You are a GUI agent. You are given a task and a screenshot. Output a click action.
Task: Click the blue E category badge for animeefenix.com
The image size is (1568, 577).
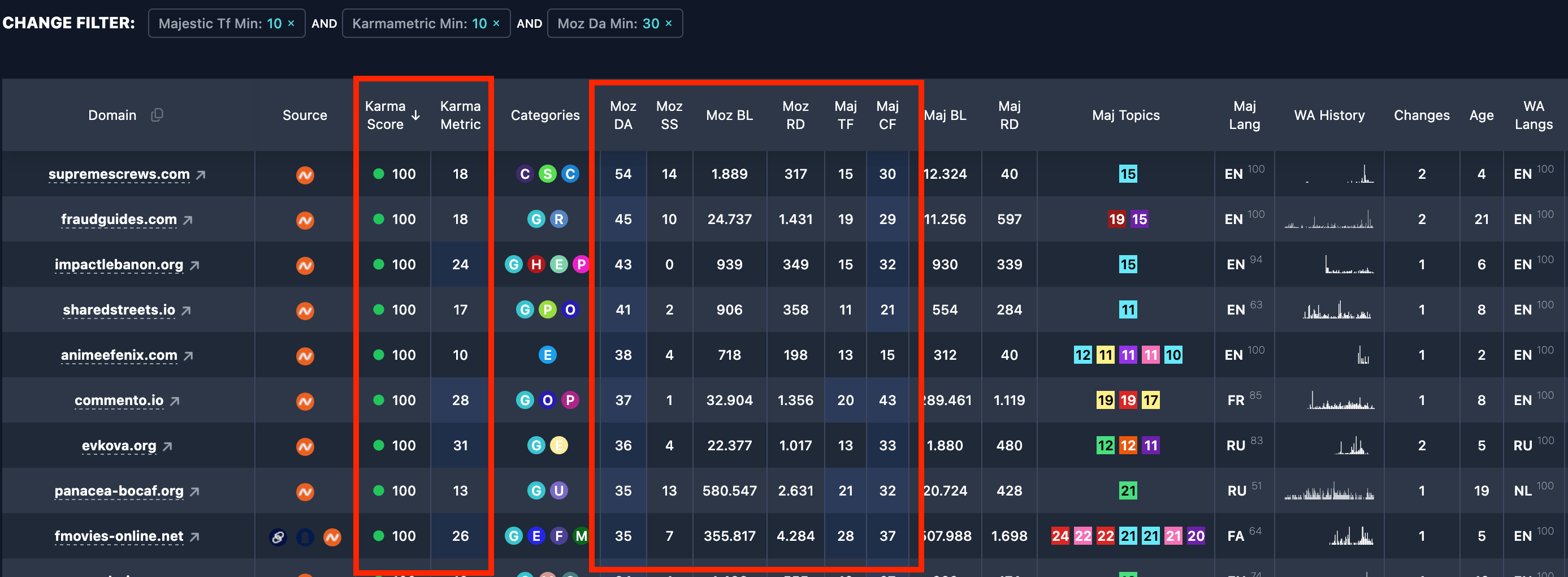pyautogui.click(x=547, y=355)
